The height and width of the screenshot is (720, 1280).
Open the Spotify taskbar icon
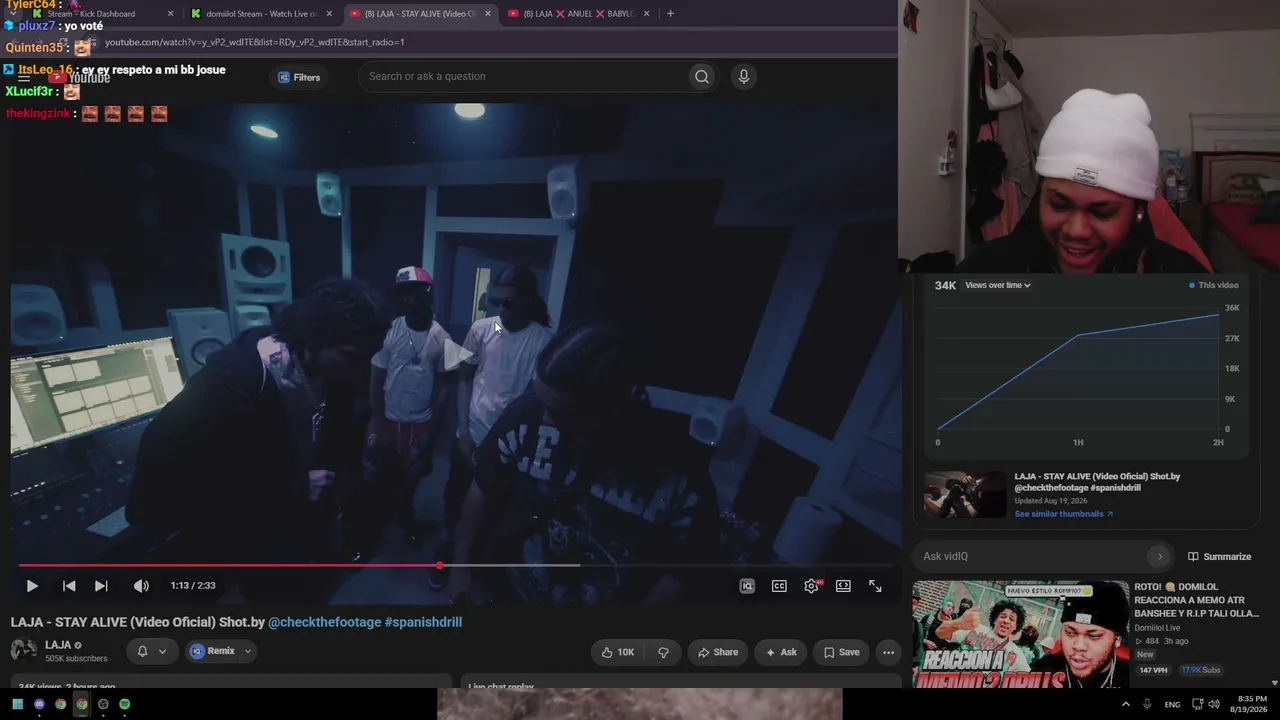(x=124, y=704)
